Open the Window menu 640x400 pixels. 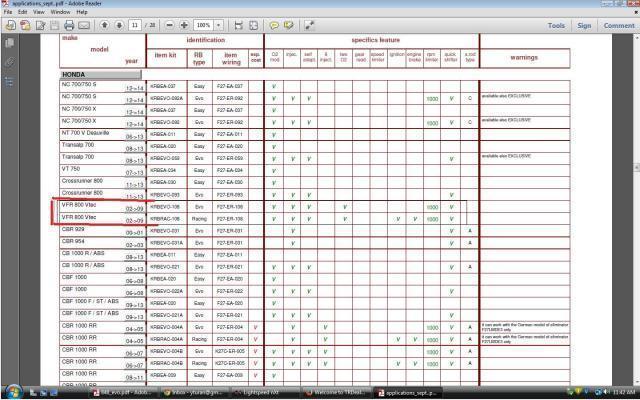[60, 12]
